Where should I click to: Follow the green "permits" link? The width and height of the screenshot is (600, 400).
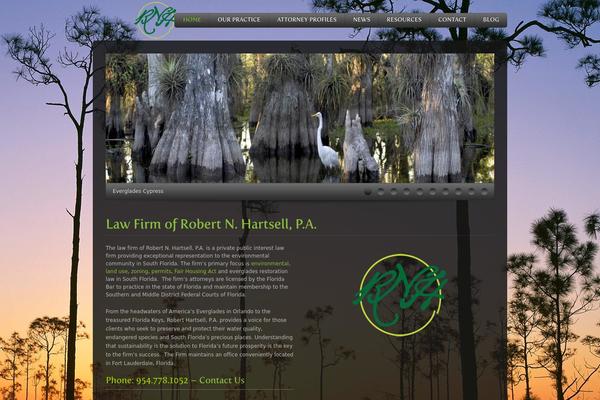tap(161, 271)
